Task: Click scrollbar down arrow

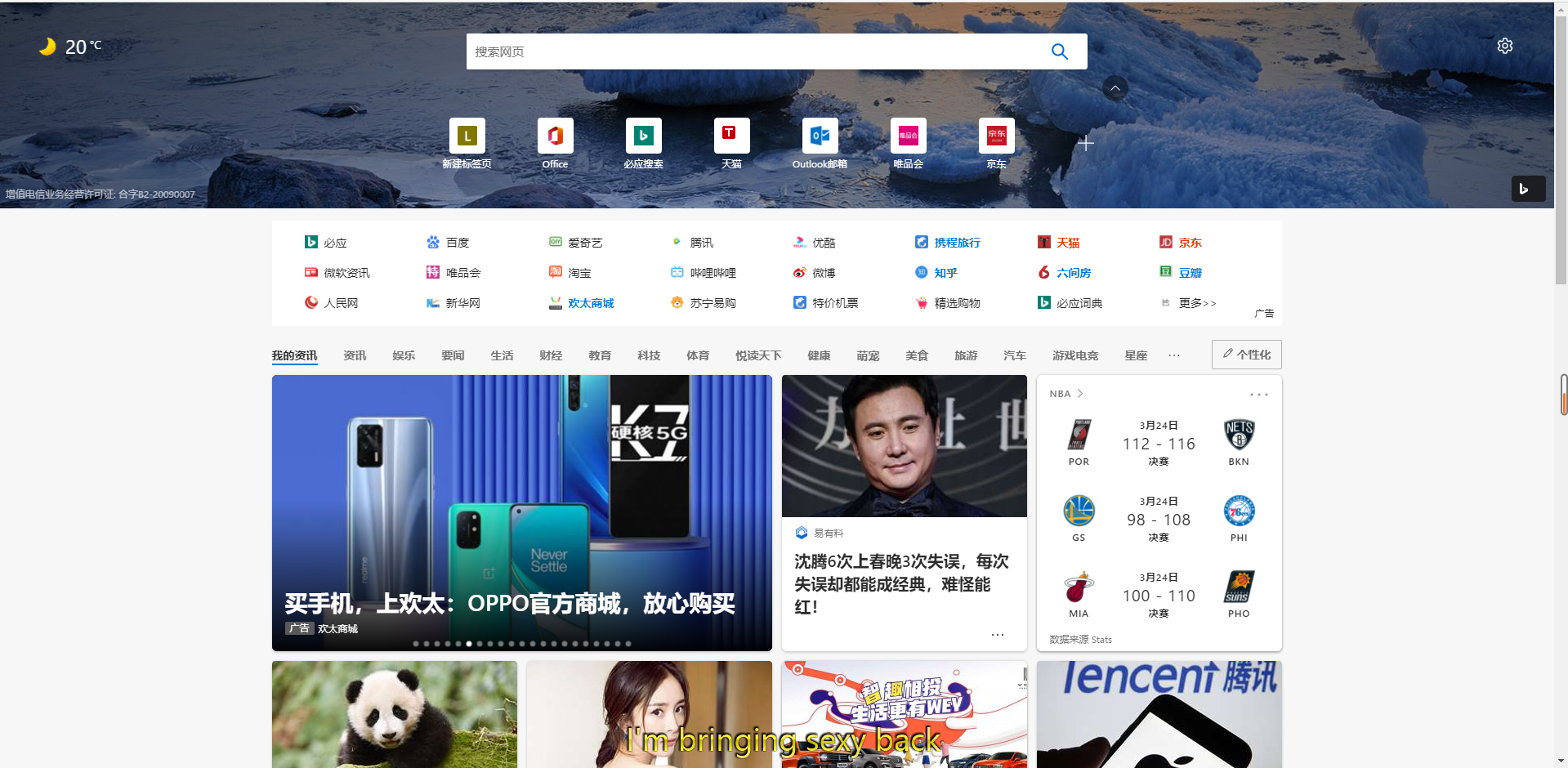Action: pos(1562,761)
